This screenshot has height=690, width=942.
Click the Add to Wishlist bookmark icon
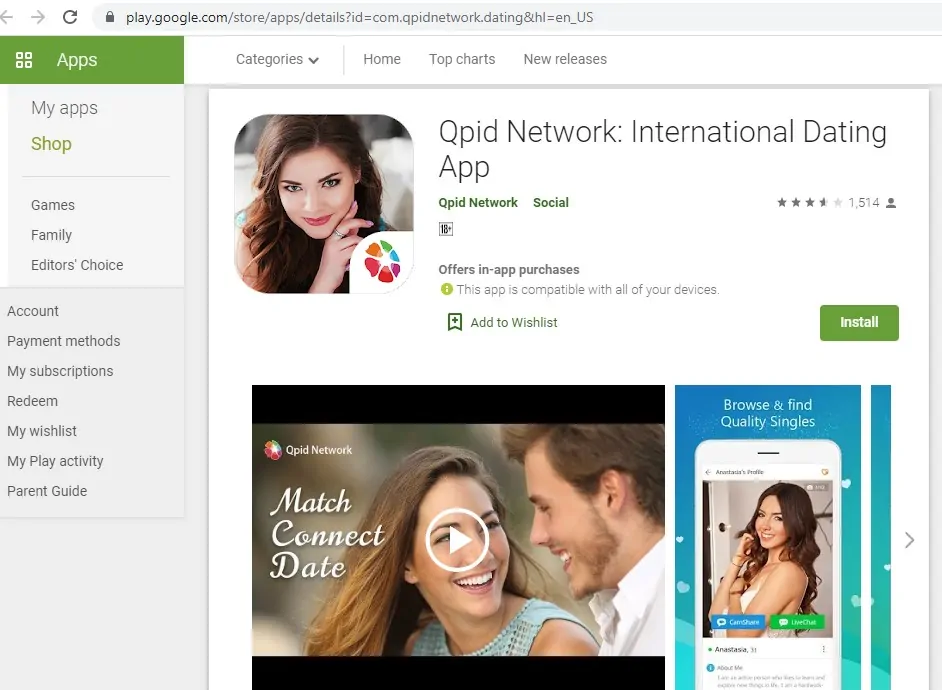455,322
